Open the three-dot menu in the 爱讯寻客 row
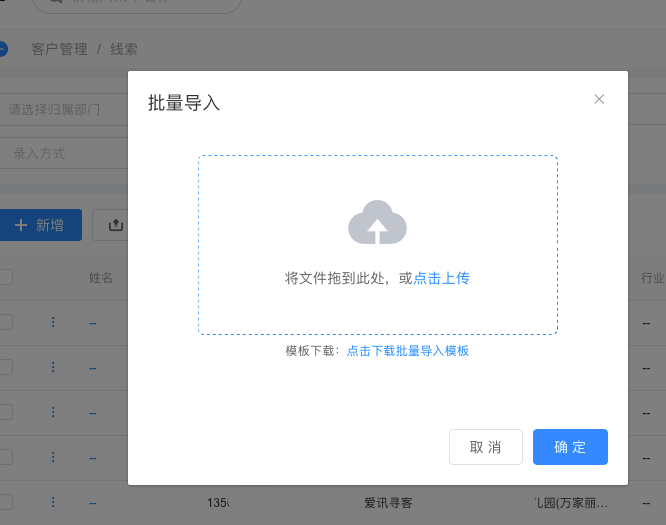666x525 pixels. [53, 502]
